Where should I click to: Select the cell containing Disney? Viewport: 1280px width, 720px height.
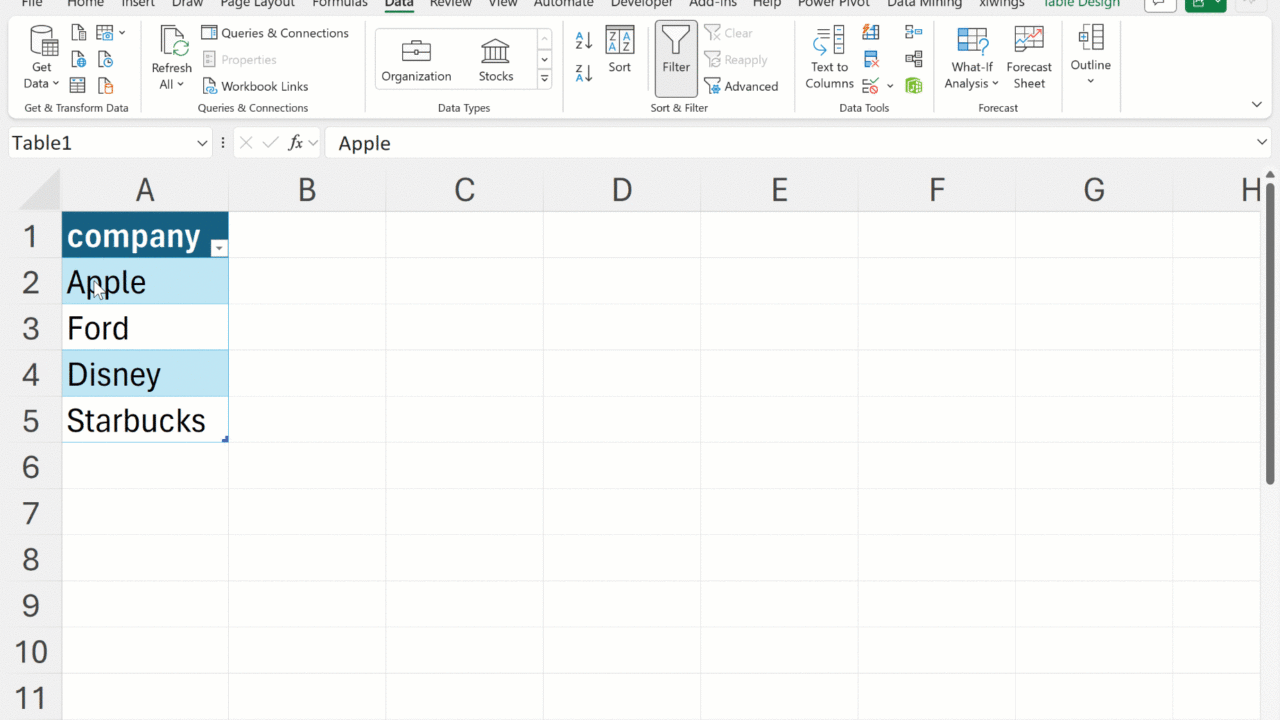[145, 374]
